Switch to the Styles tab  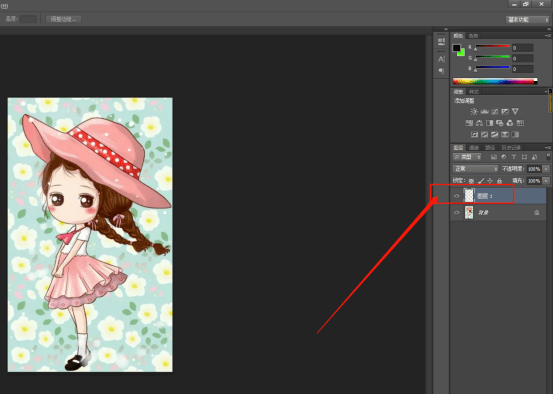tap(474, 92)
